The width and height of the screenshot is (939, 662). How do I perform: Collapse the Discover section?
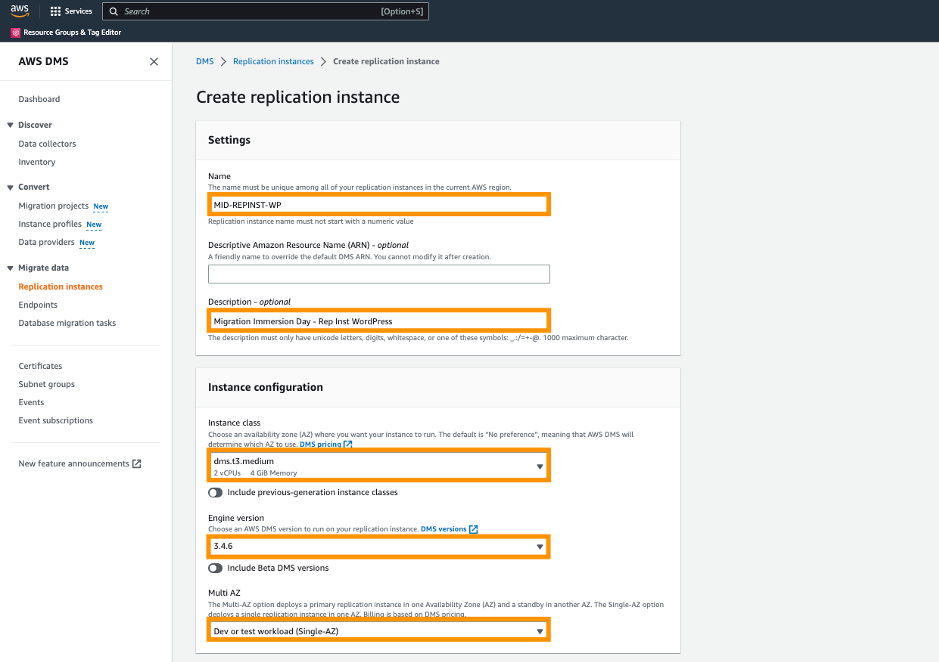(x=10, y=125)
